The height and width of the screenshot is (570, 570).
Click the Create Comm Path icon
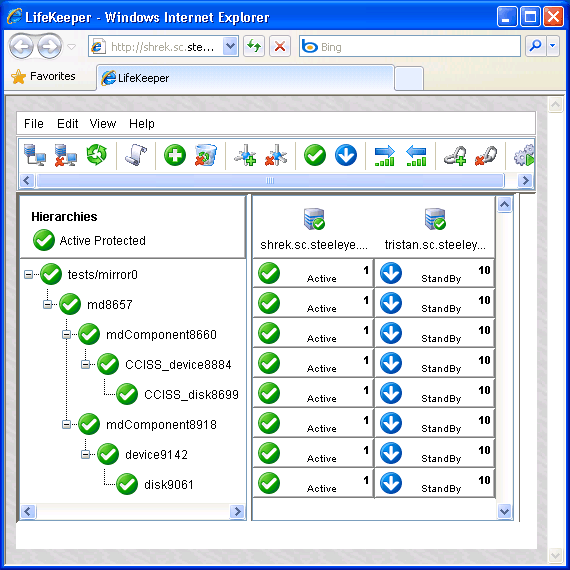point(245,155)
